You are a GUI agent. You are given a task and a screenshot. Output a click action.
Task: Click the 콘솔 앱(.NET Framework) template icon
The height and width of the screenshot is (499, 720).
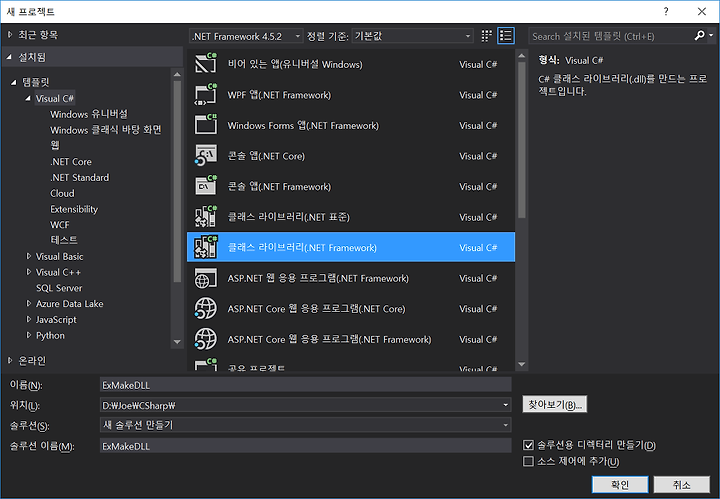click(x=206, y=185)
